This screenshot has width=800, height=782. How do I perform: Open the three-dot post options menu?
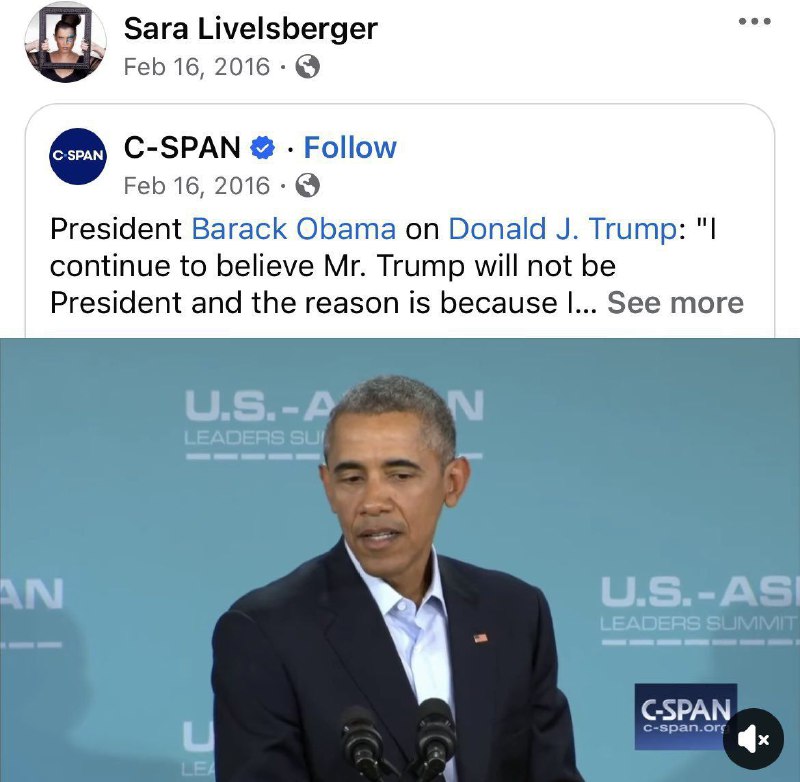[x=755, y=21]
